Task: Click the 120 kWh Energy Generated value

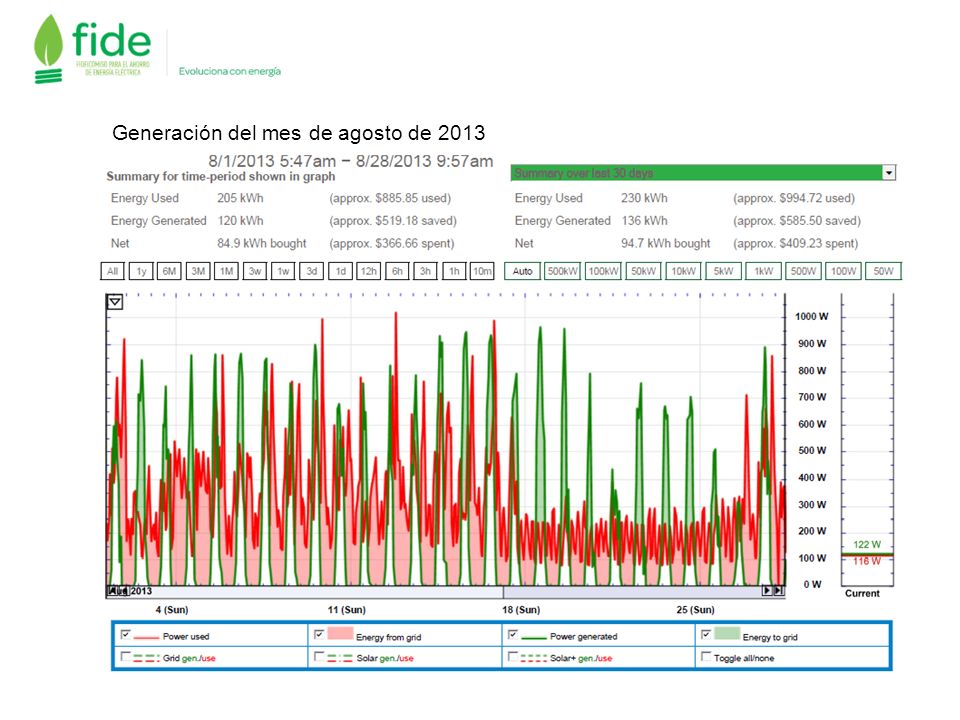Action: point(240,221)
